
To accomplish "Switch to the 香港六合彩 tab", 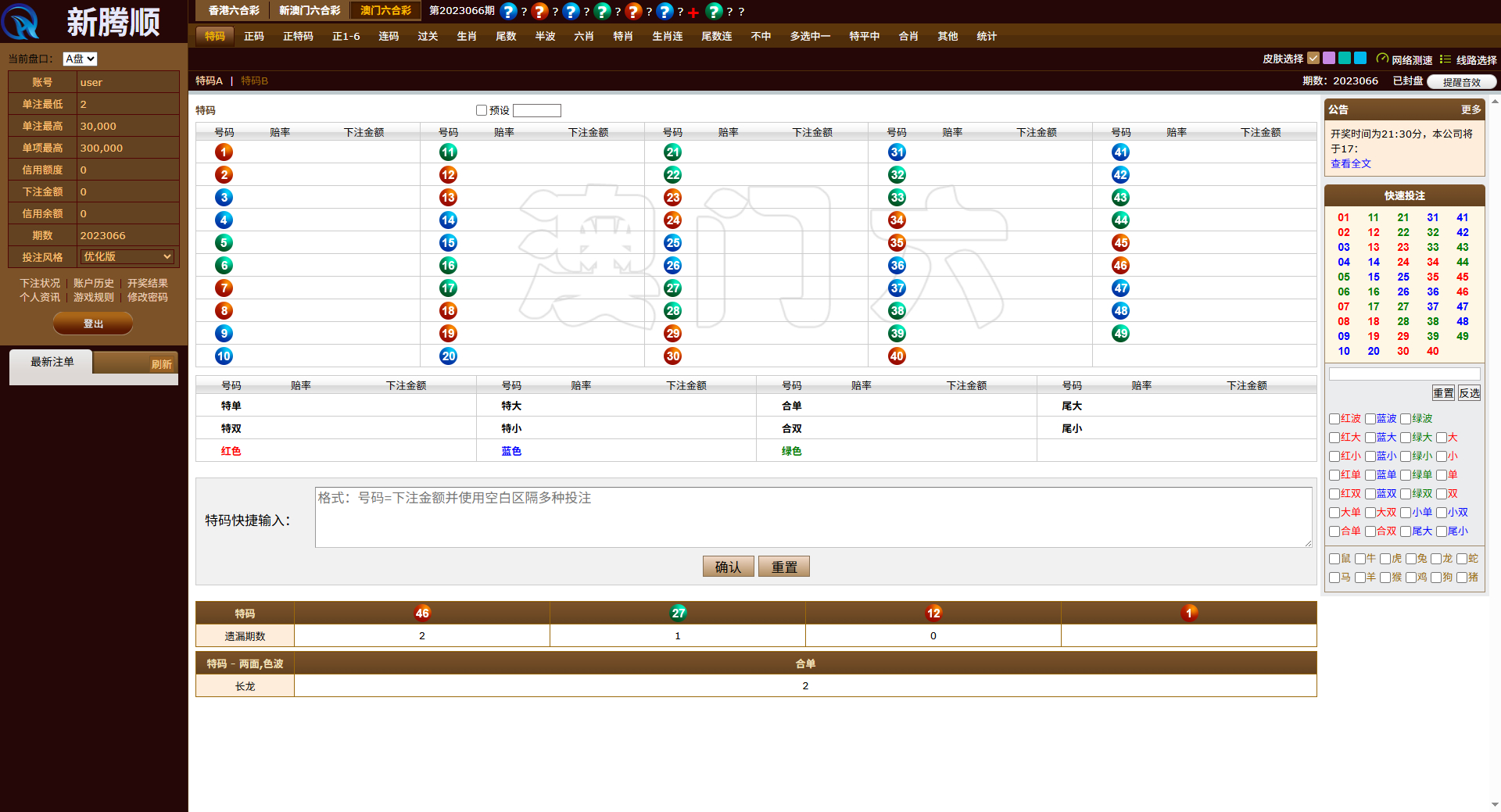I will point(234,11).
